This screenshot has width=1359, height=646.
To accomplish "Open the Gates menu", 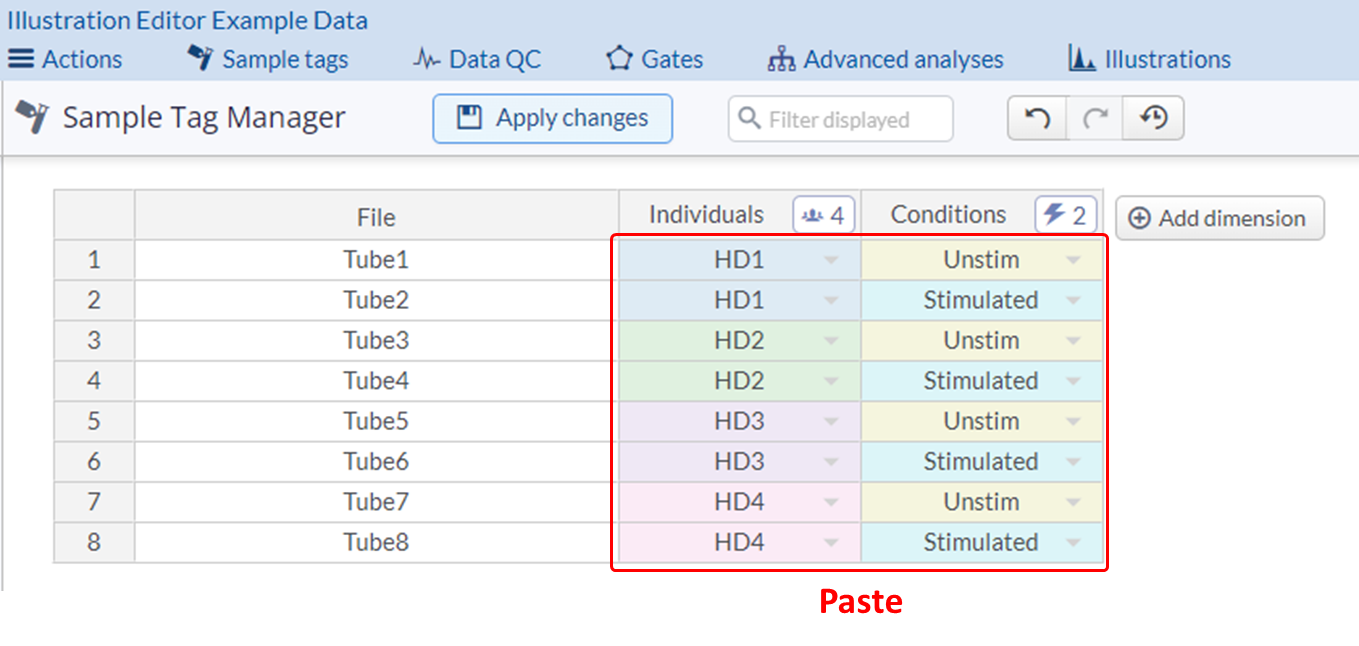I will coord(655,60).
